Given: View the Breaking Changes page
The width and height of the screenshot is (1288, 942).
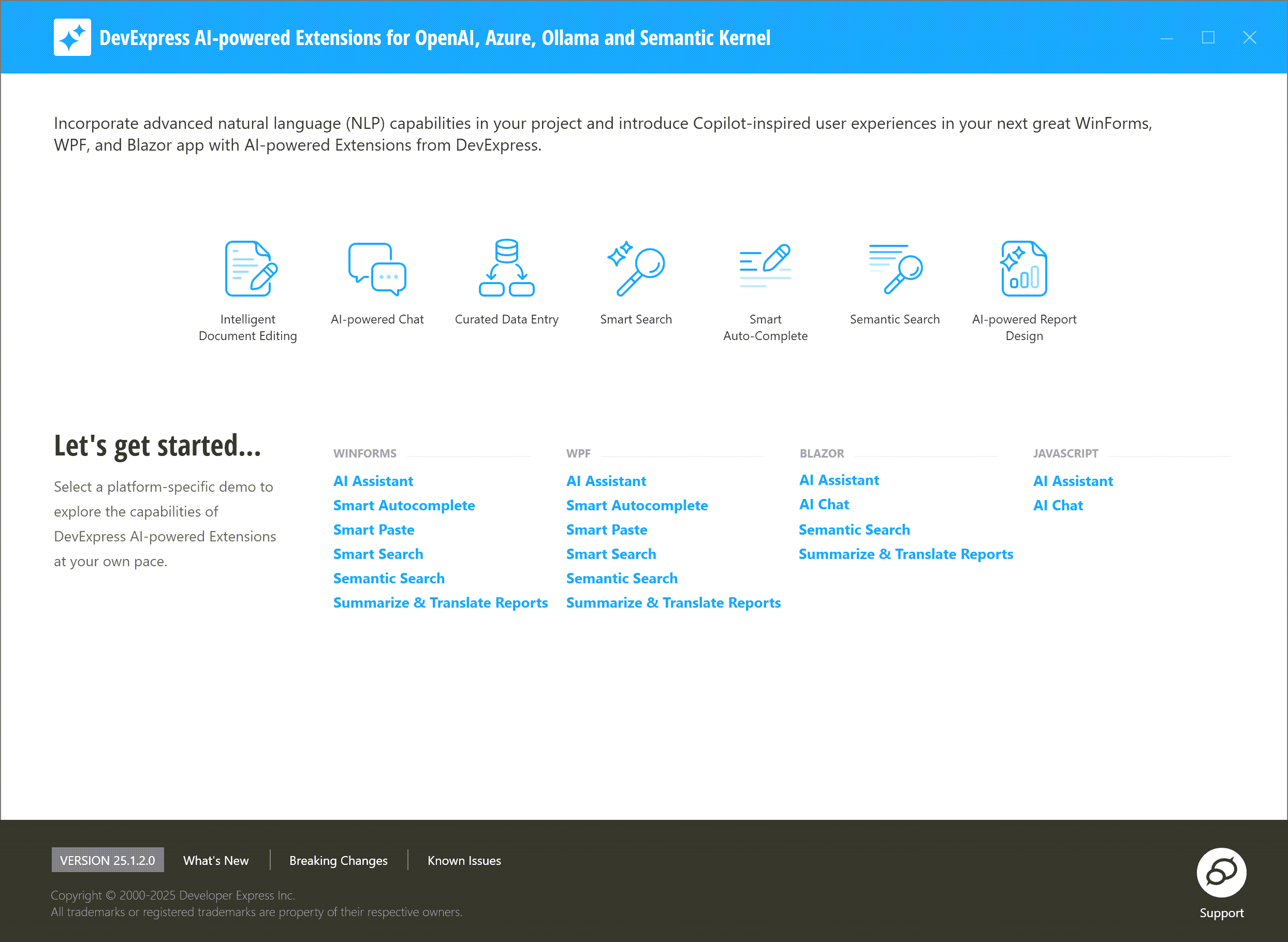Looking at the screenshot, I should pos(338,860).
